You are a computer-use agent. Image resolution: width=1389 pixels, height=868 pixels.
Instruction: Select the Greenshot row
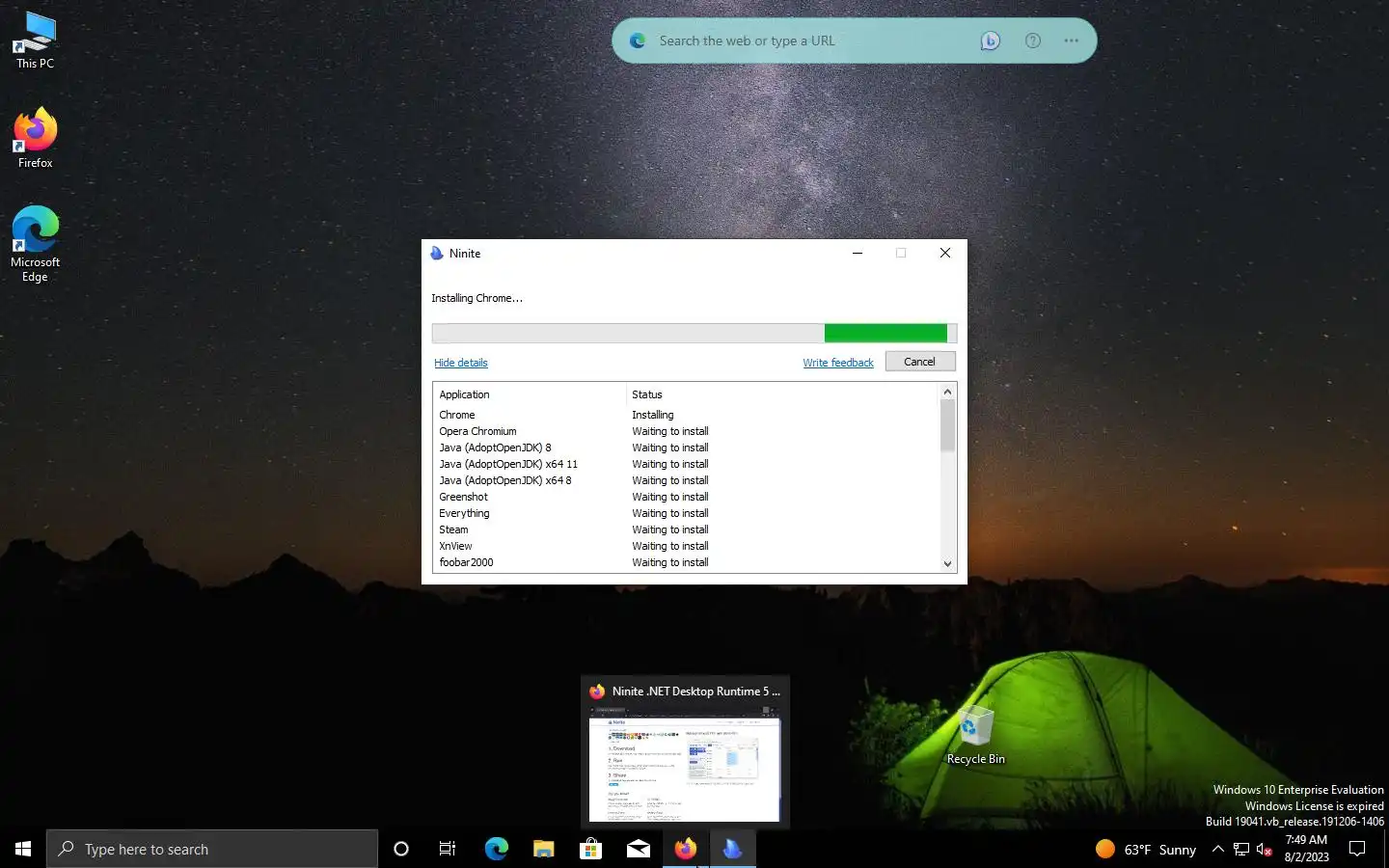686,497
